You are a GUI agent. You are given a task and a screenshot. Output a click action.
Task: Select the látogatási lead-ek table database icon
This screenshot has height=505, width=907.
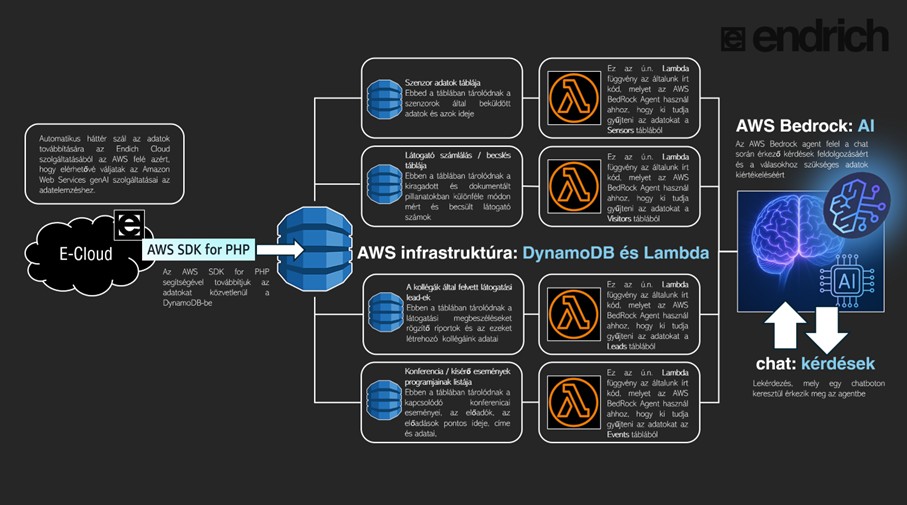[385, 312]
